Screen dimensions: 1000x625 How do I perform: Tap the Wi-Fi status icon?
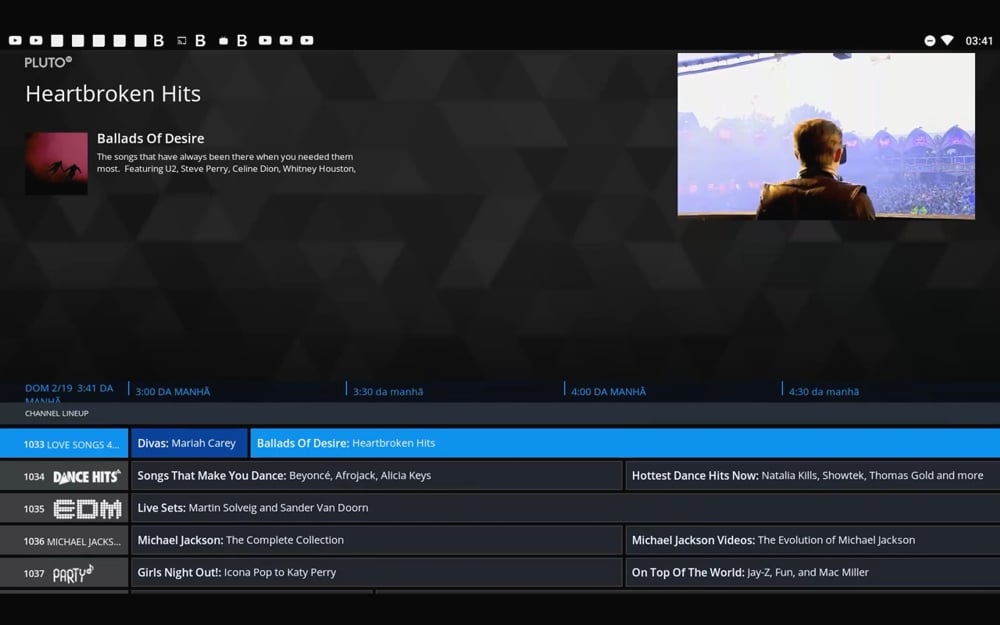point(947,41)
